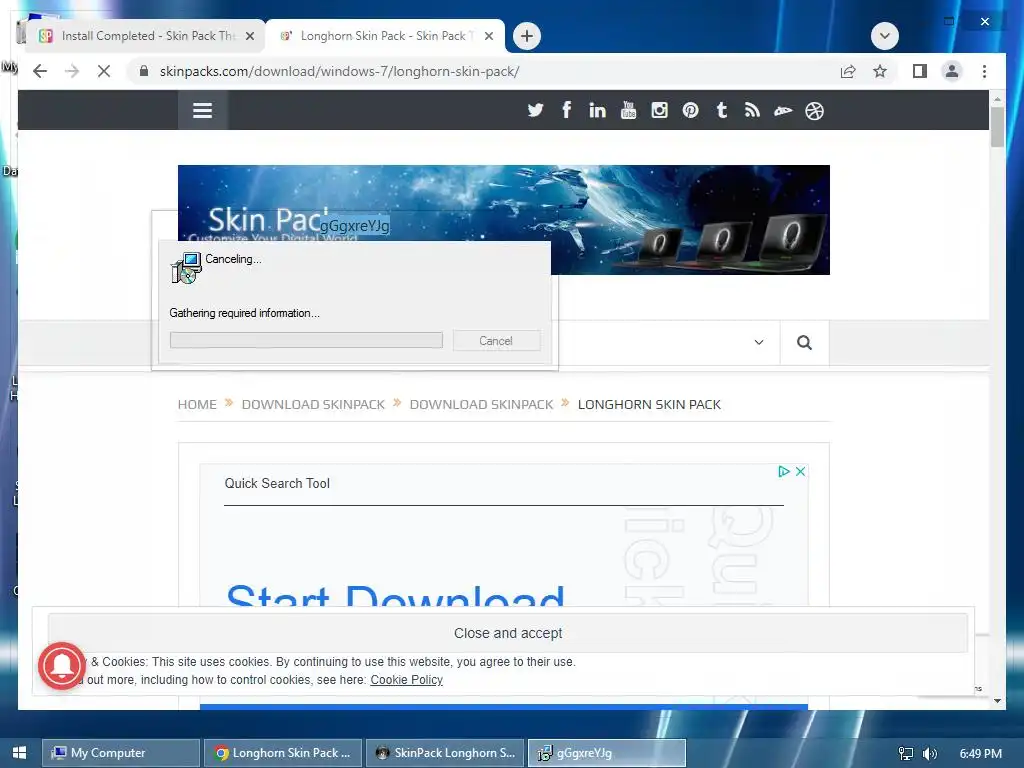The image size is (1024, 768).
Task: Select the Longhorn Skin Pack tab
Action: click(385, 36)
